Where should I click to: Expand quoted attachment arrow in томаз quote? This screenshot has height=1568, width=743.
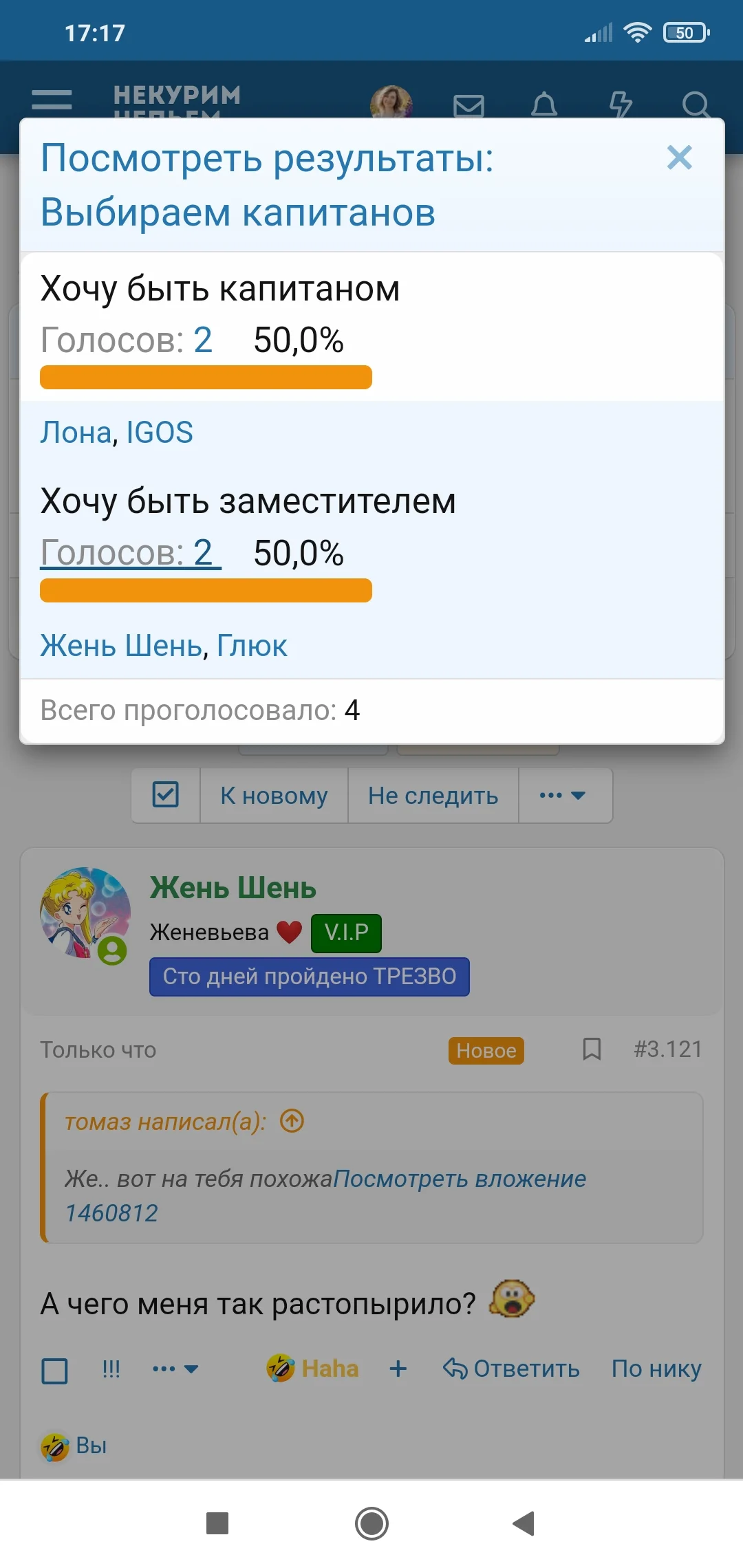point(291,1120)
